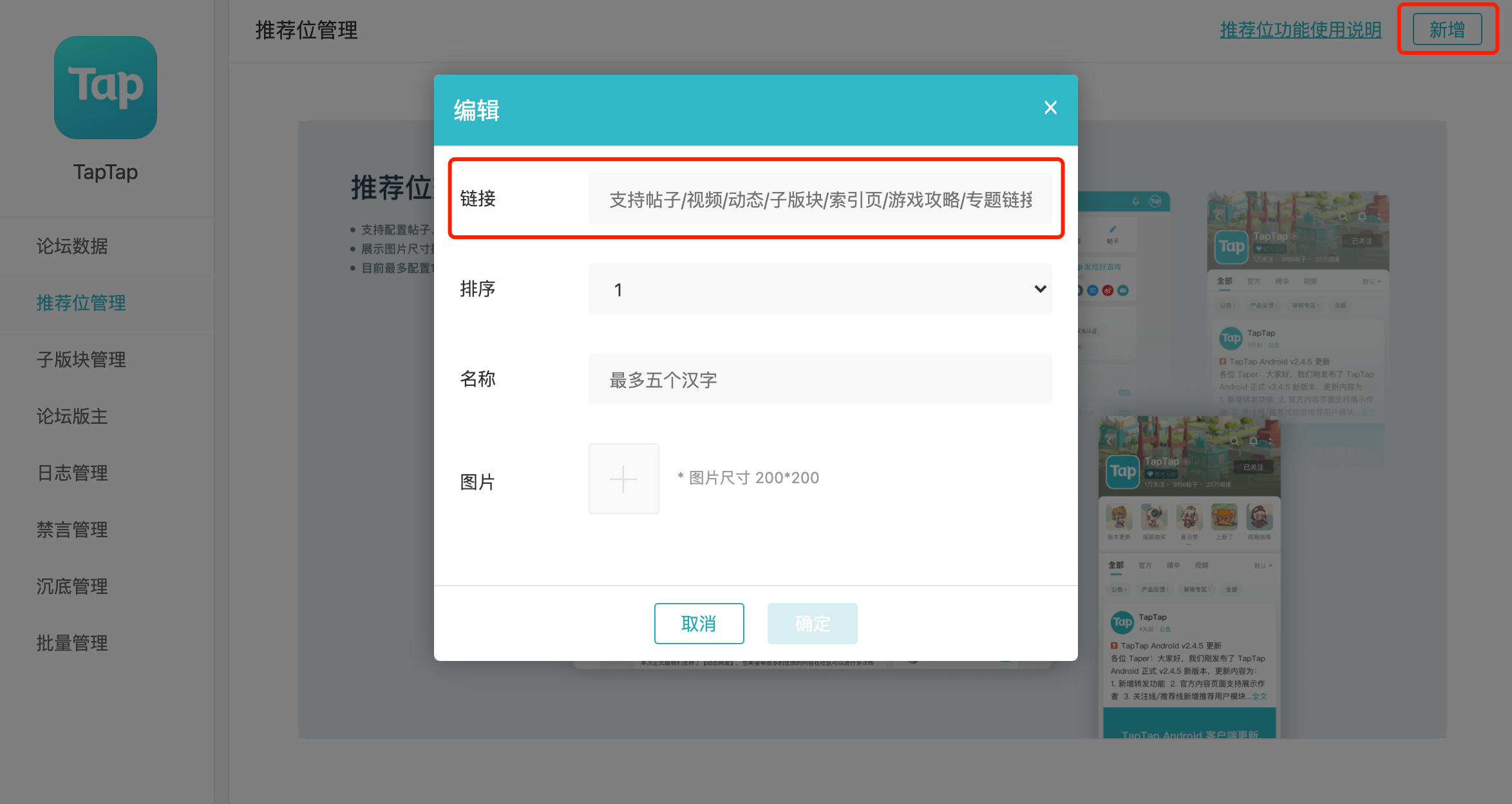Click the 取消 button
This screenshot has width=1512, height=804.
tap(699, 623)
